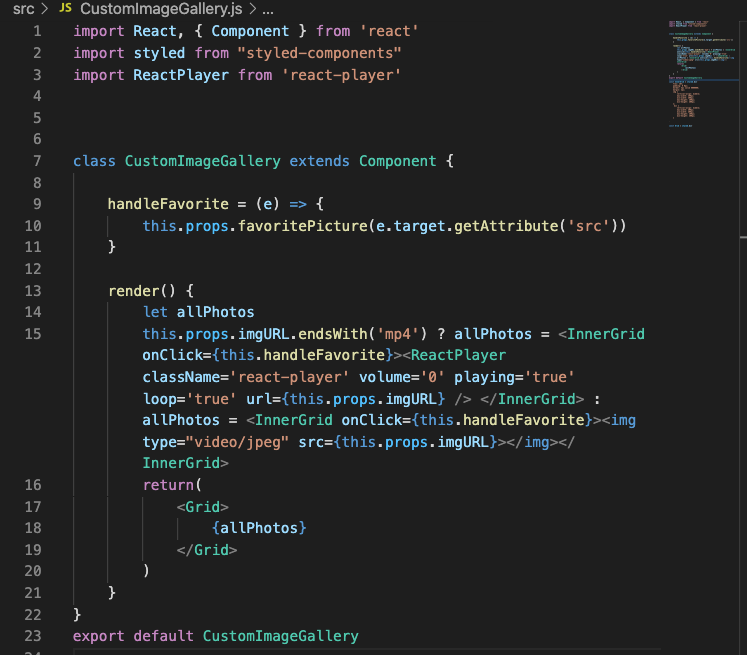Click the 'src' breadcrumb segment

[x=23, y=9]
